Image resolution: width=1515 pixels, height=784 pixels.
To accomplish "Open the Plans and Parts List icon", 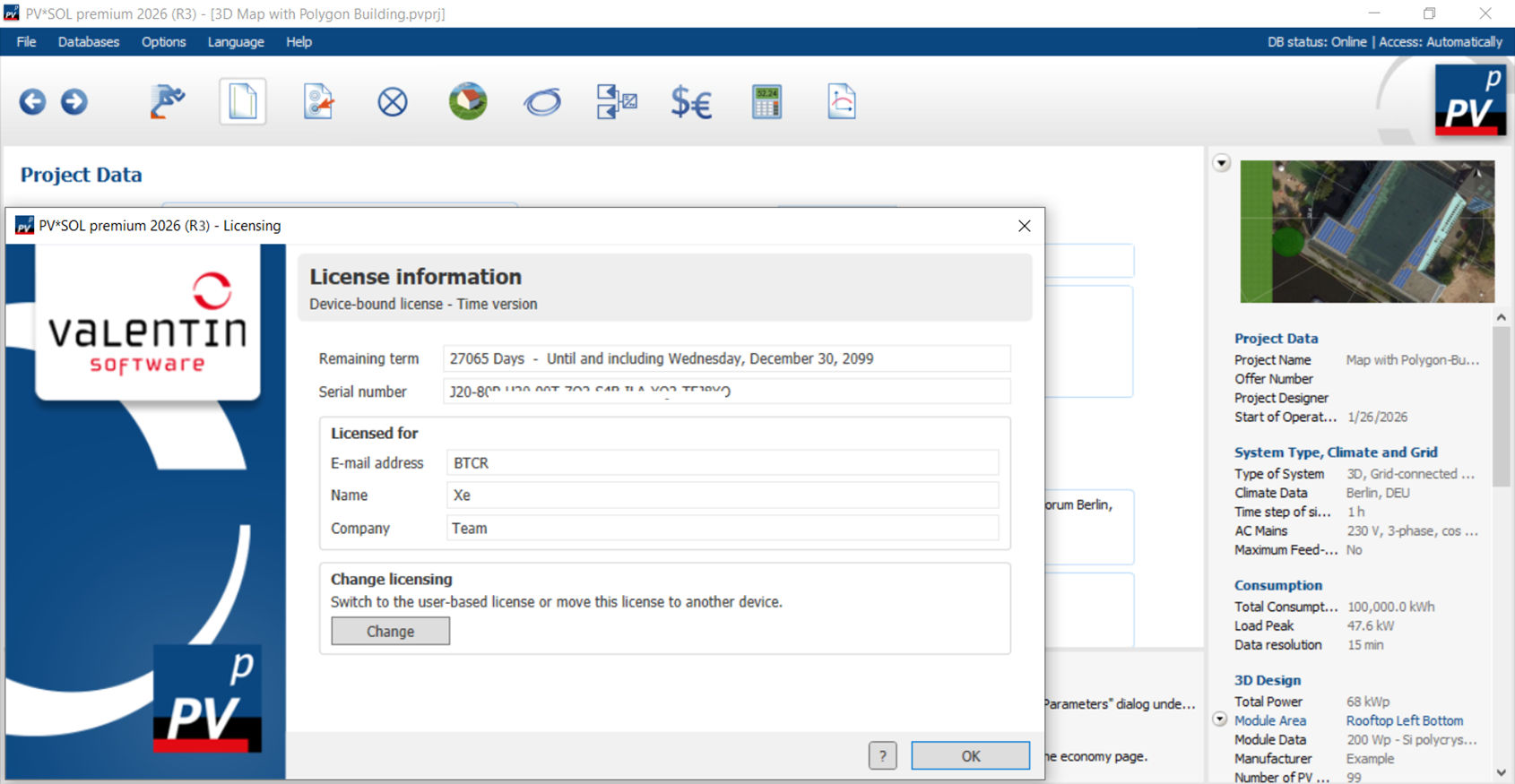I will [617, 101].
